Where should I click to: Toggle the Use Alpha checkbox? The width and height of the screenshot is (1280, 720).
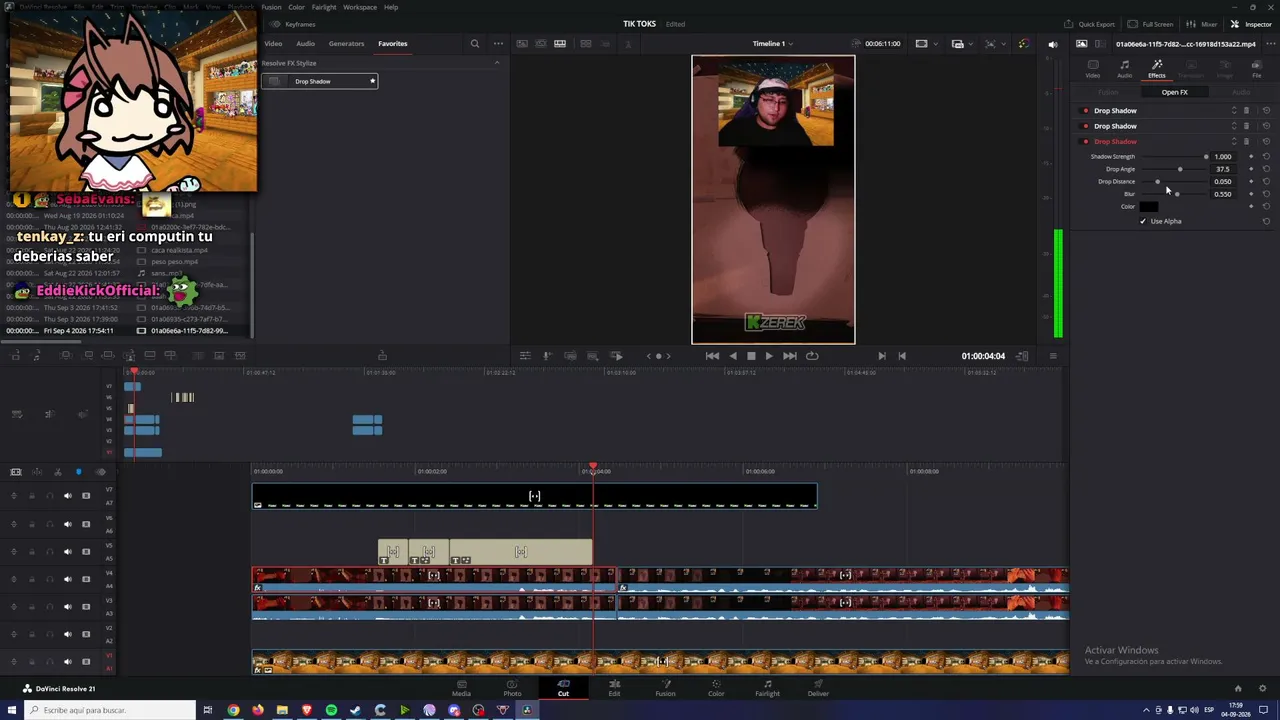click(x=1143, y=221)
